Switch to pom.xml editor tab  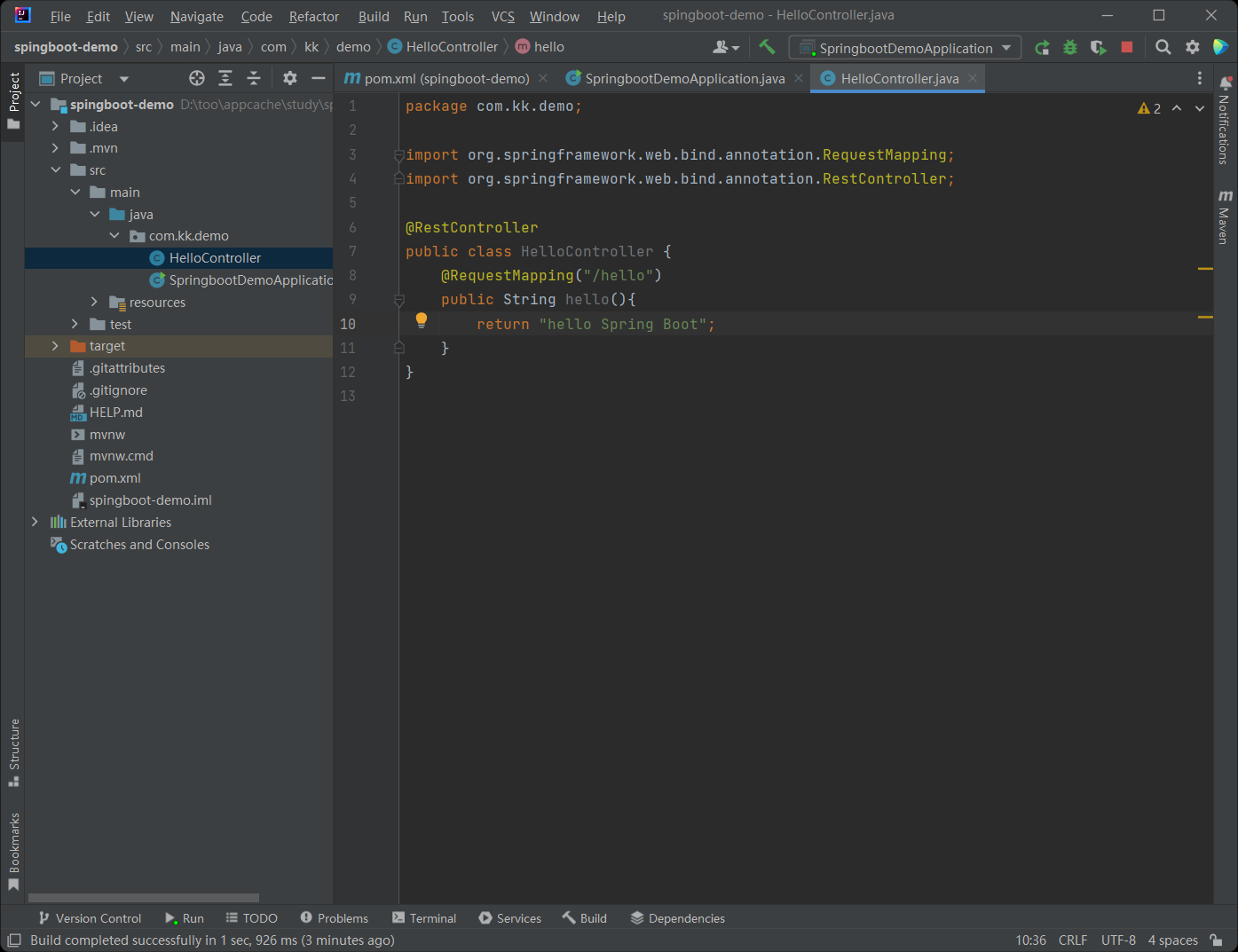[446, 78]
